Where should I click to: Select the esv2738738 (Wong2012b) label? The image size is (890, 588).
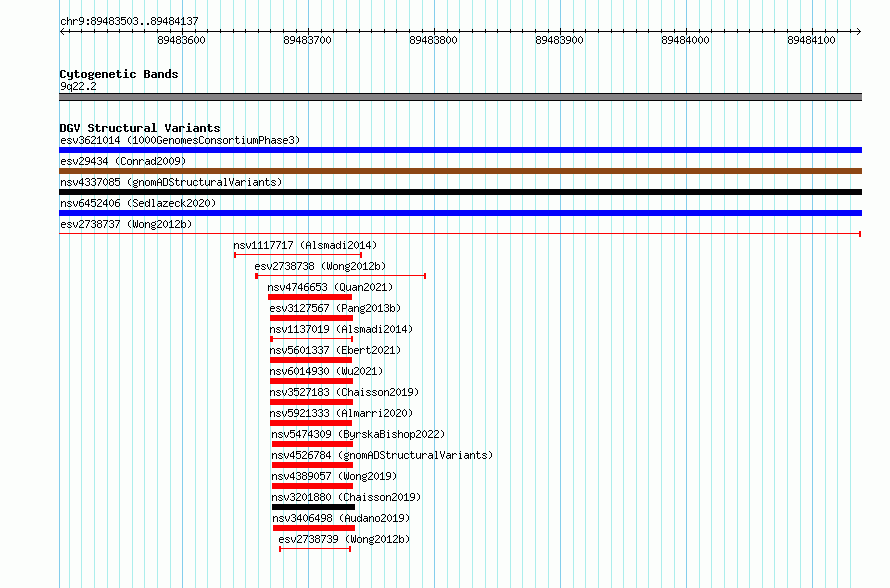[x=320, y=266]
